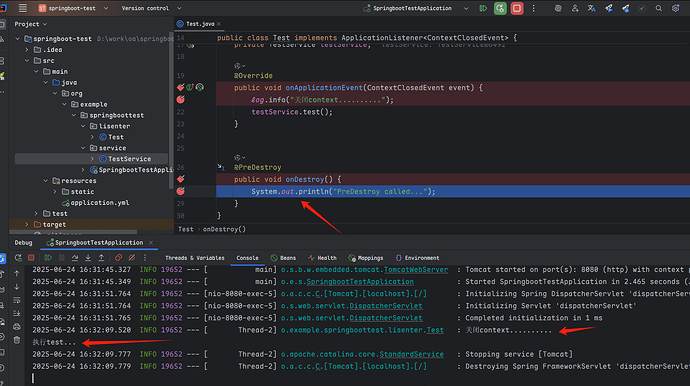
Task: Open the TomcatWebServer link in console
Action: (416, 269)
